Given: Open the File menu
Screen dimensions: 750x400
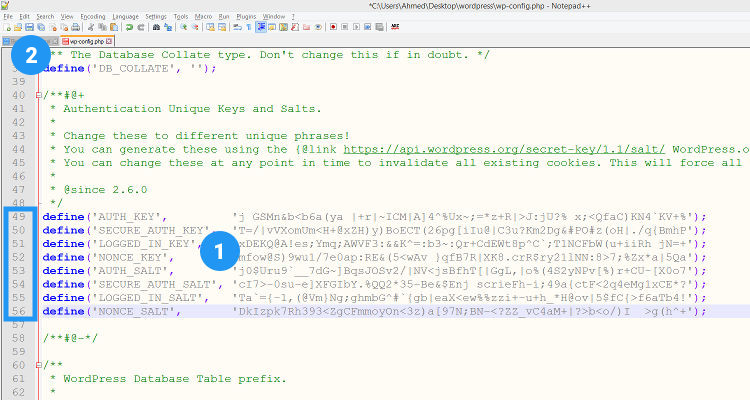Looking at the screenshot, I should (8, 17).
